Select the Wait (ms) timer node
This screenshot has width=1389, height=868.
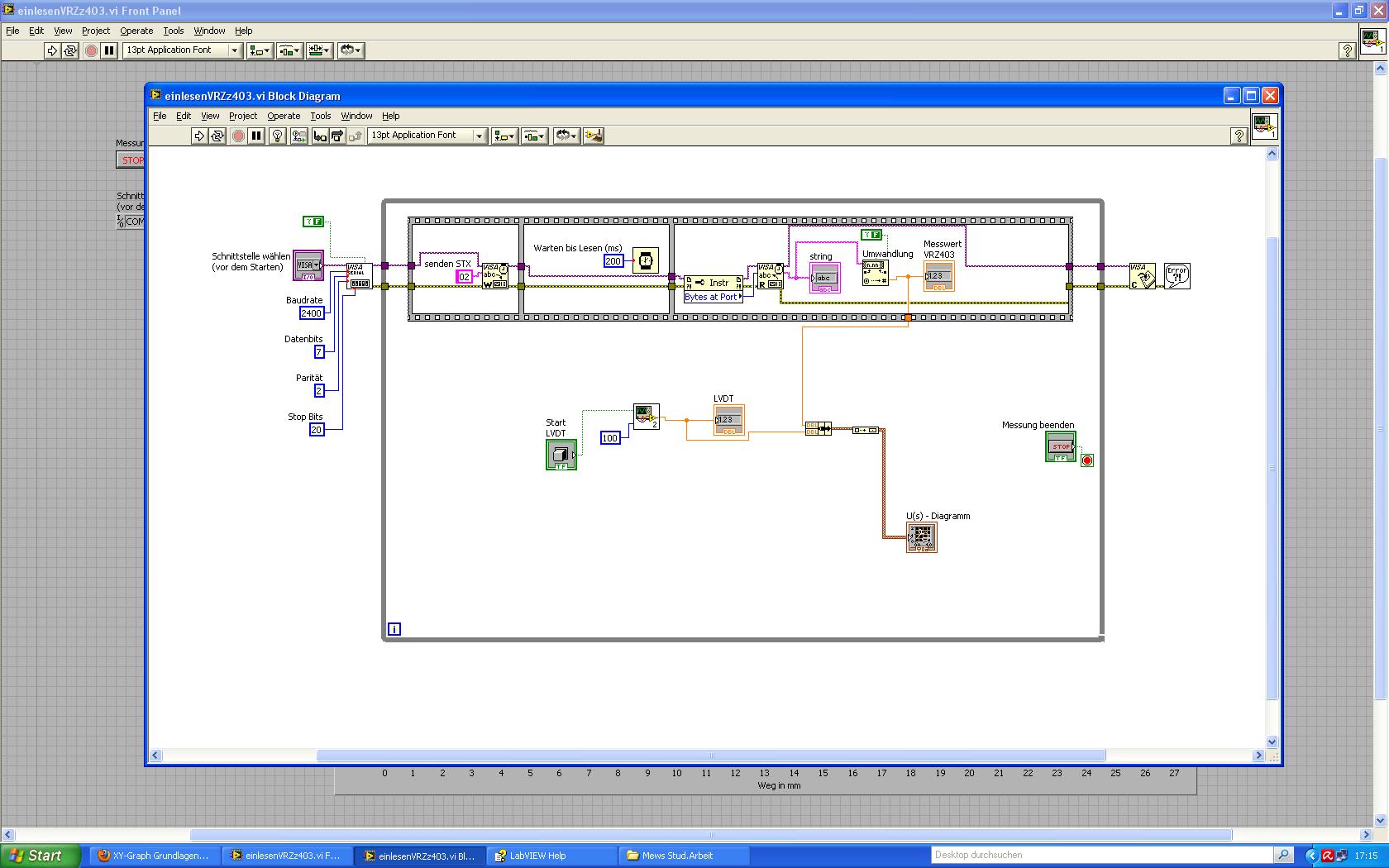click(646, 260)
